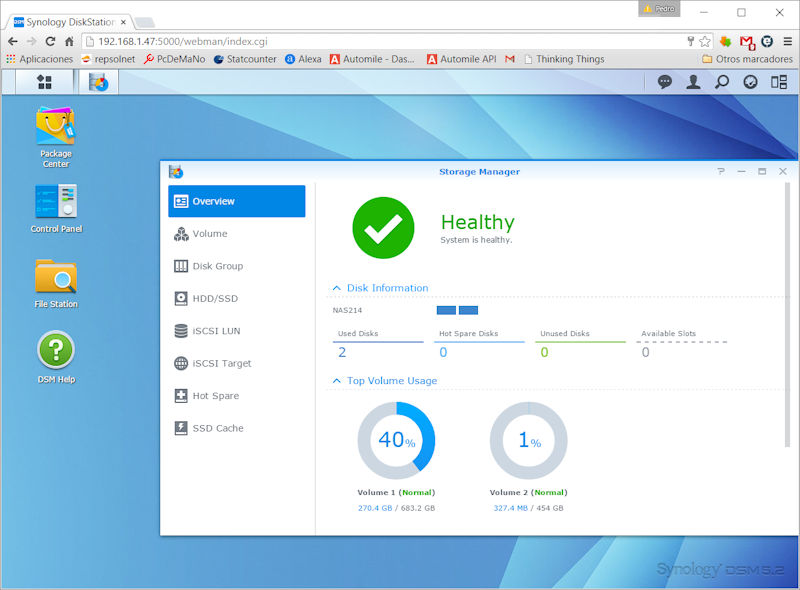Screen dimensions: 800x590
Task: Open the Aplicaciones bookmarks shortcut
Action: point(40,59)
